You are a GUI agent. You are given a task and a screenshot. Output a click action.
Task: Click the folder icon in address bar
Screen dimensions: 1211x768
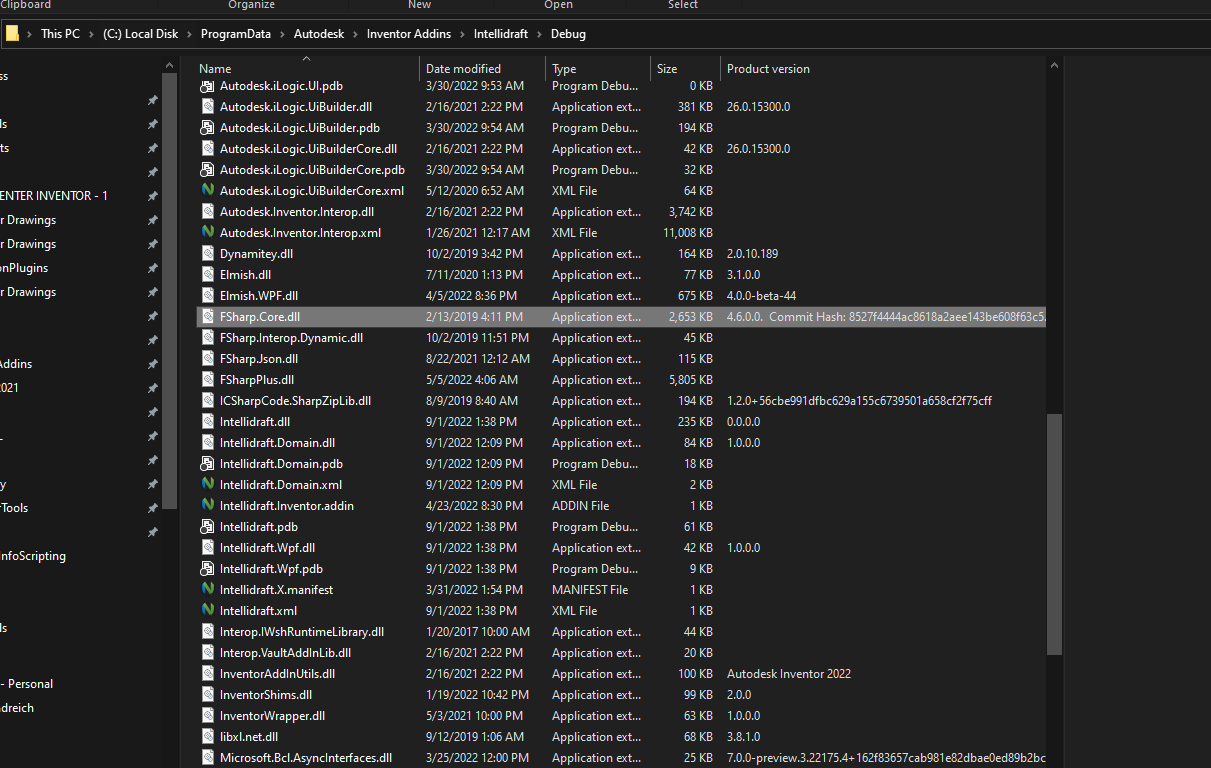[x=12, y=33]
